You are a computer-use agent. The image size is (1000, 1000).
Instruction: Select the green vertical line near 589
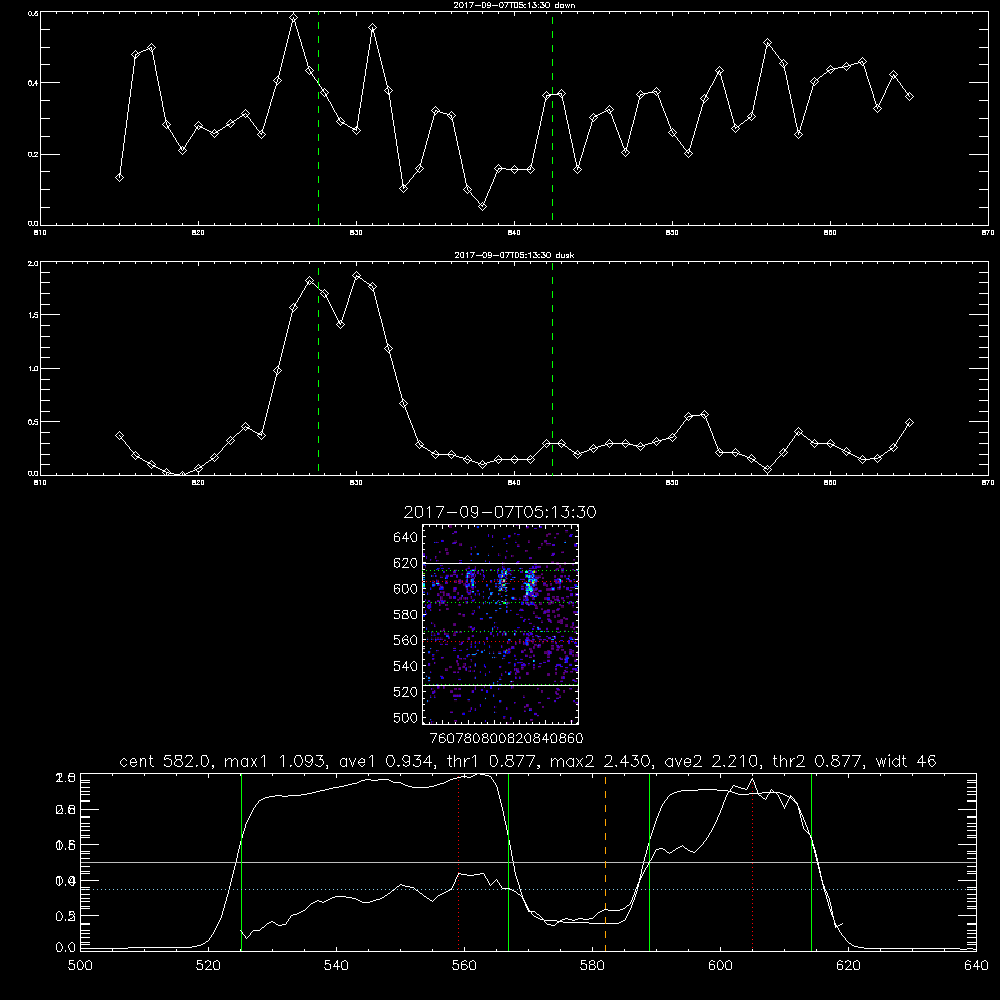[649, 861]
